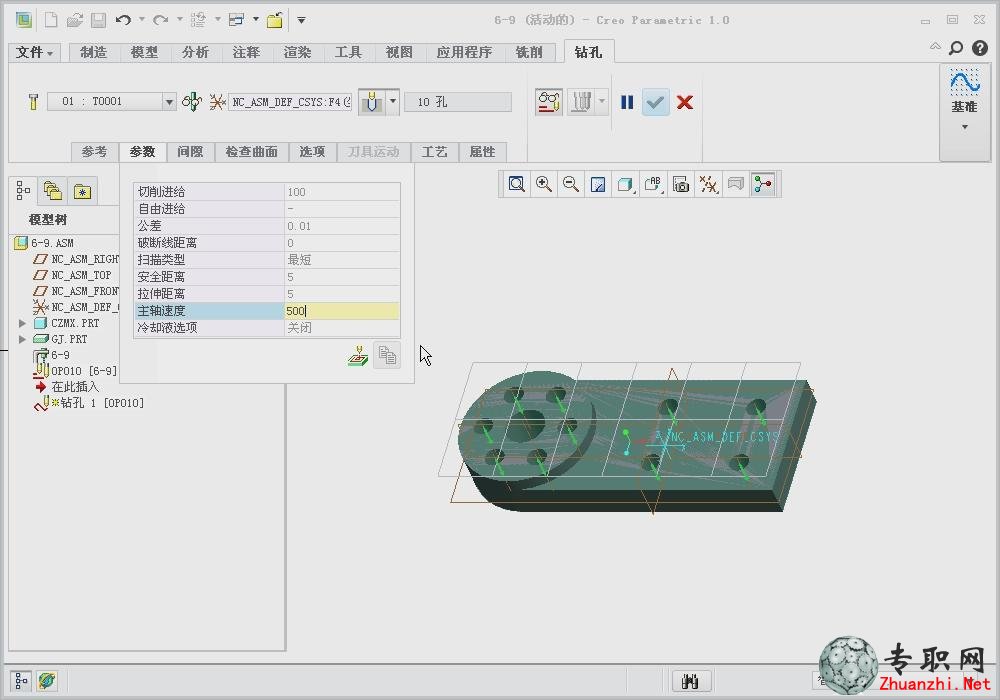Click the 10 孔 holes collector field
The height and width of the screenshot is (700, 1000).
click(458, 102)
